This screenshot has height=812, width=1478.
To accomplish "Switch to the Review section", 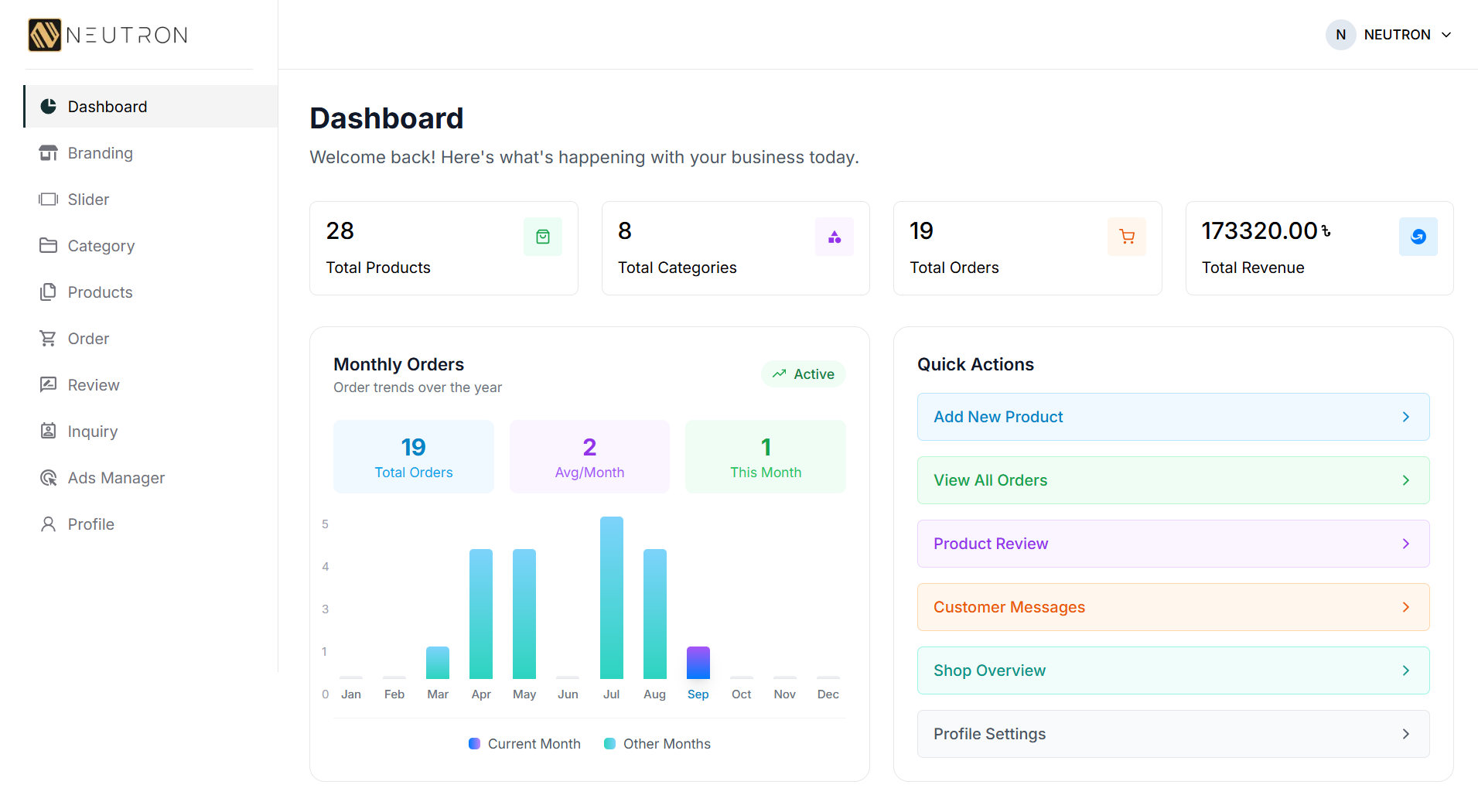I will click(93, 384).
